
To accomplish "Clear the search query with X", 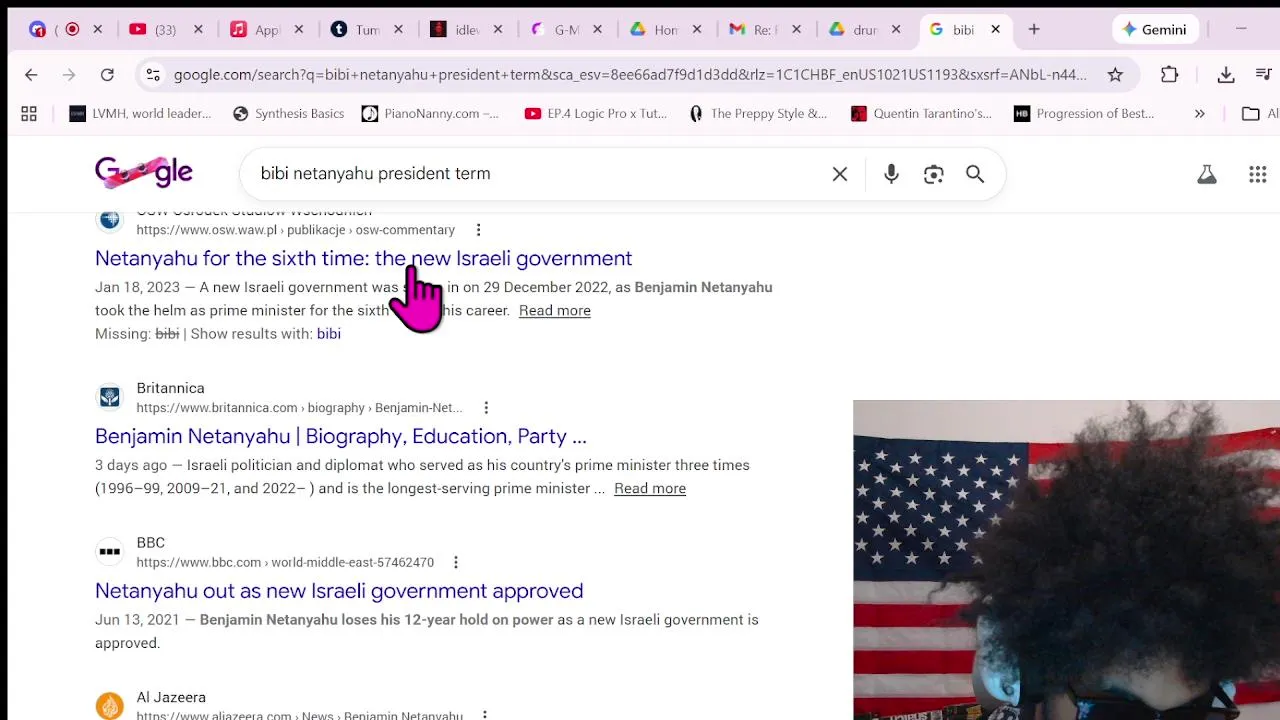I will coord(840,174).
